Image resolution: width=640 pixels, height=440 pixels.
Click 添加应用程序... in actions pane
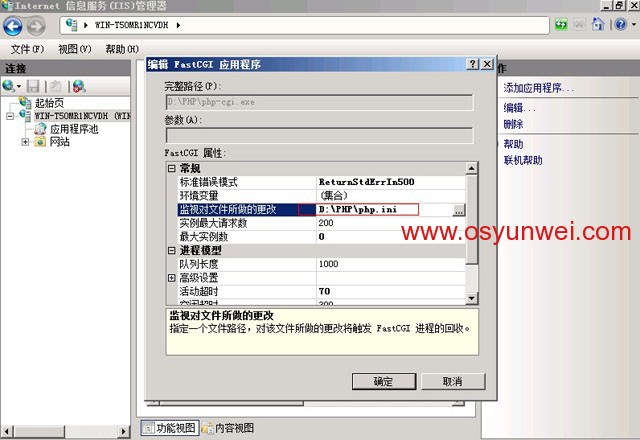point(539,88)
